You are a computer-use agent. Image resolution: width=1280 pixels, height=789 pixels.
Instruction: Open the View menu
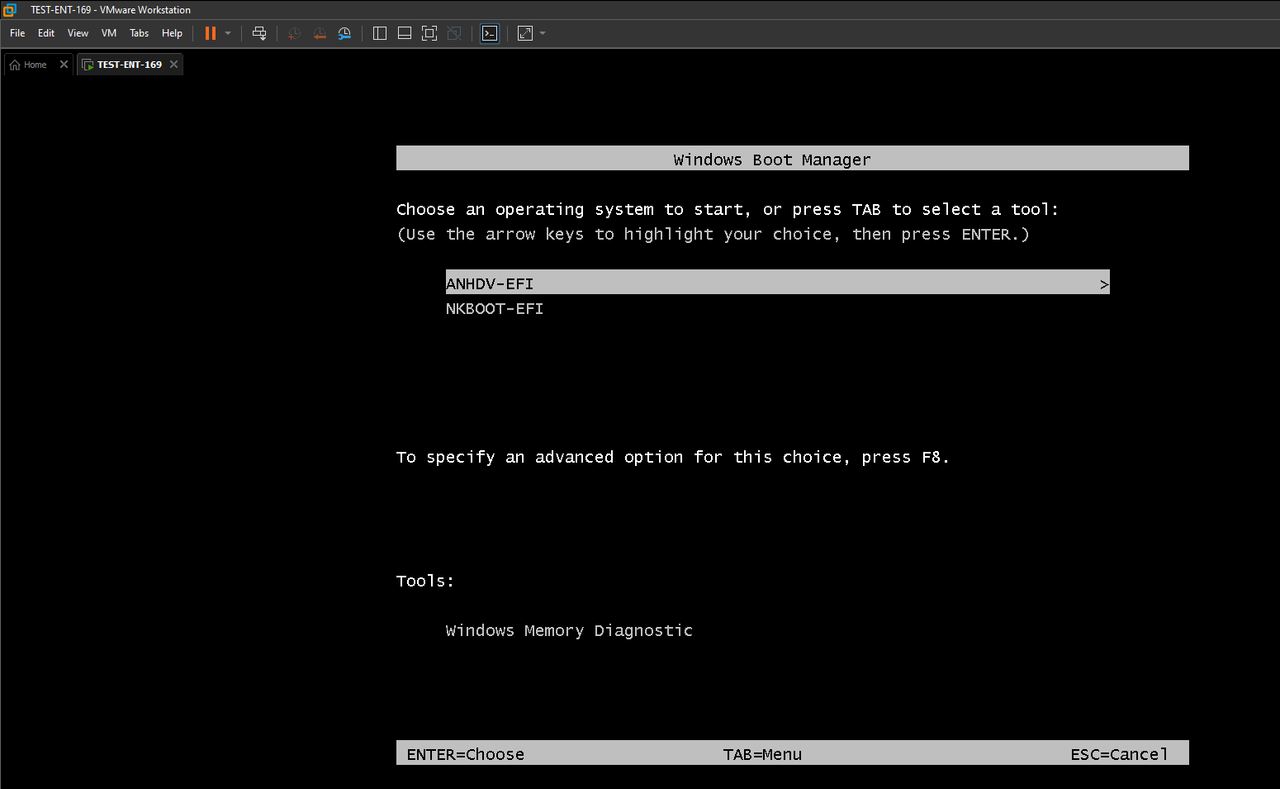click(x=78, y=33)
